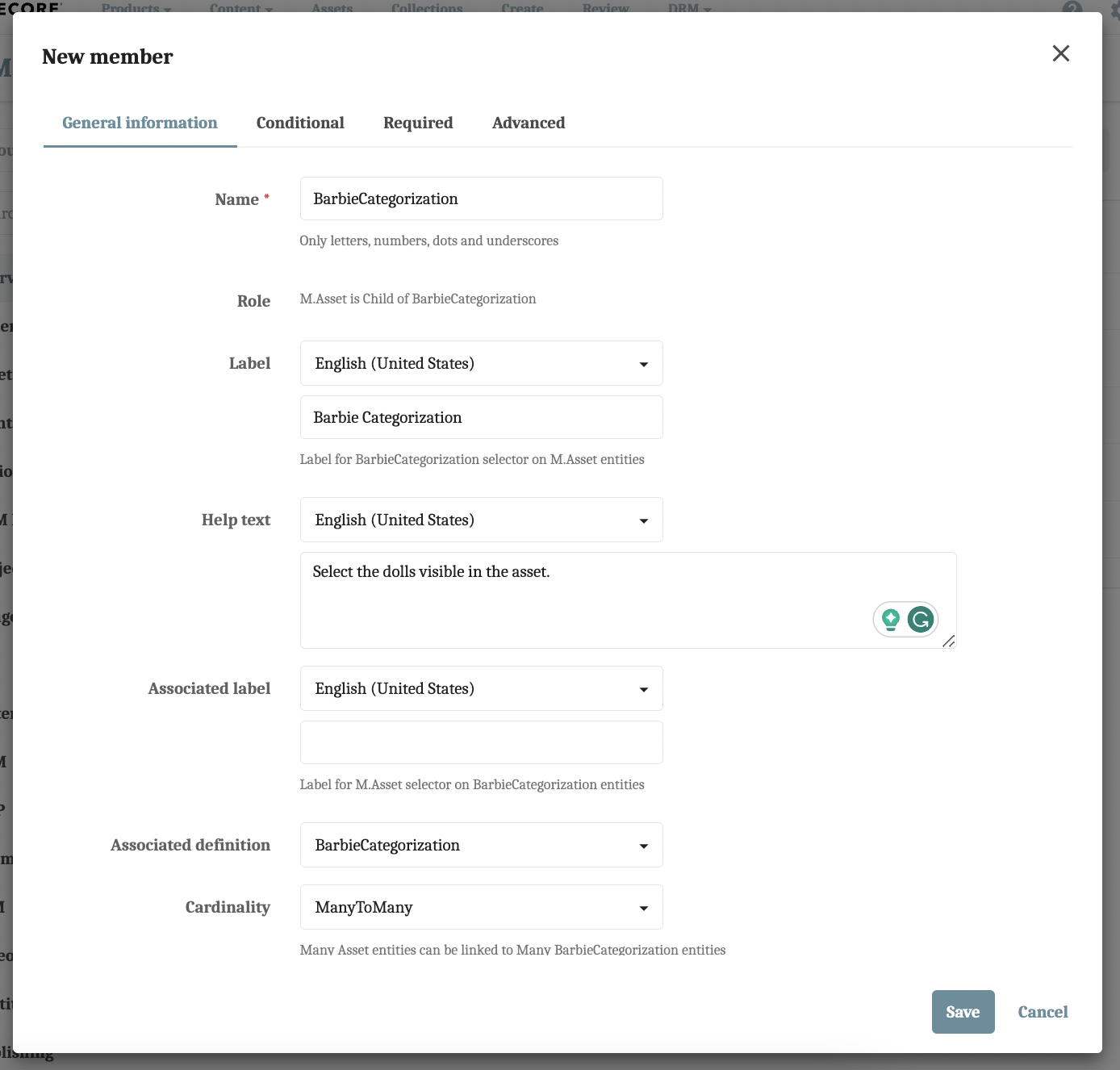Select the Required tab
This screenshot has height=1070, width=1120.
(417, 123)
